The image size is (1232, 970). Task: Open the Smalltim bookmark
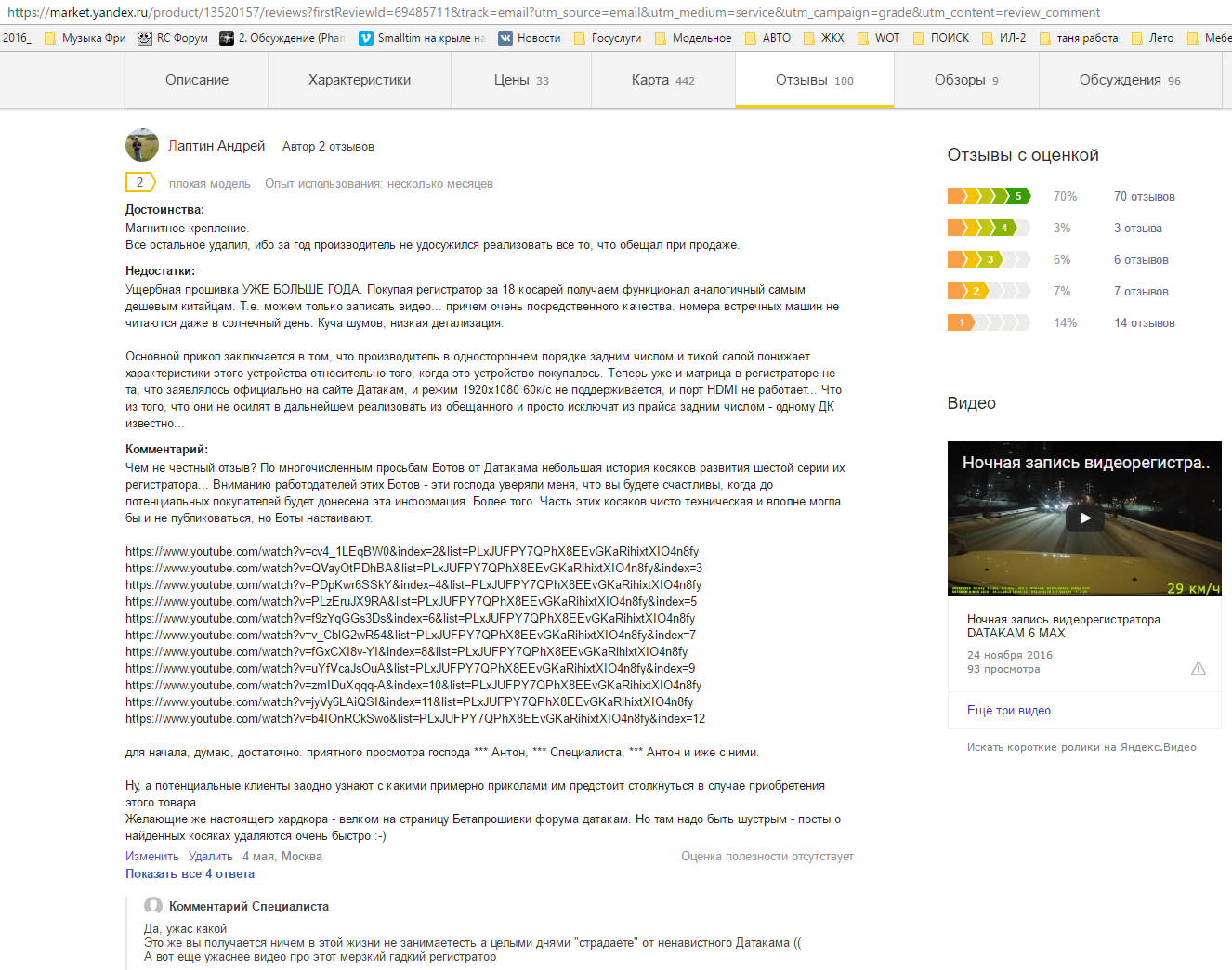[423, 38]
